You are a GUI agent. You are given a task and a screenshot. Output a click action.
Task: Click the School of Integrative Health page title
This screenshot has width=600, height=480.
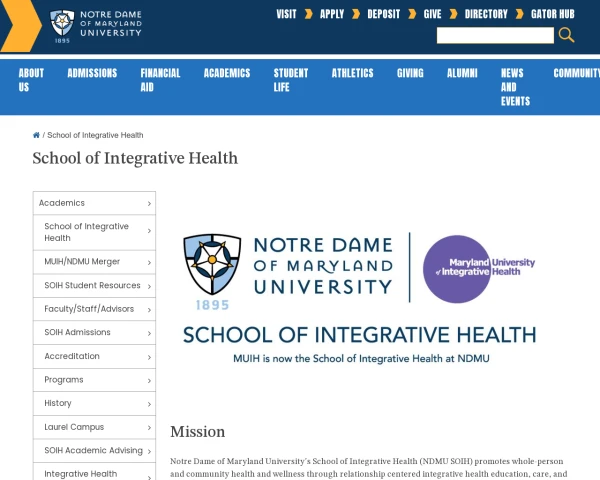(x=135, y=158)
